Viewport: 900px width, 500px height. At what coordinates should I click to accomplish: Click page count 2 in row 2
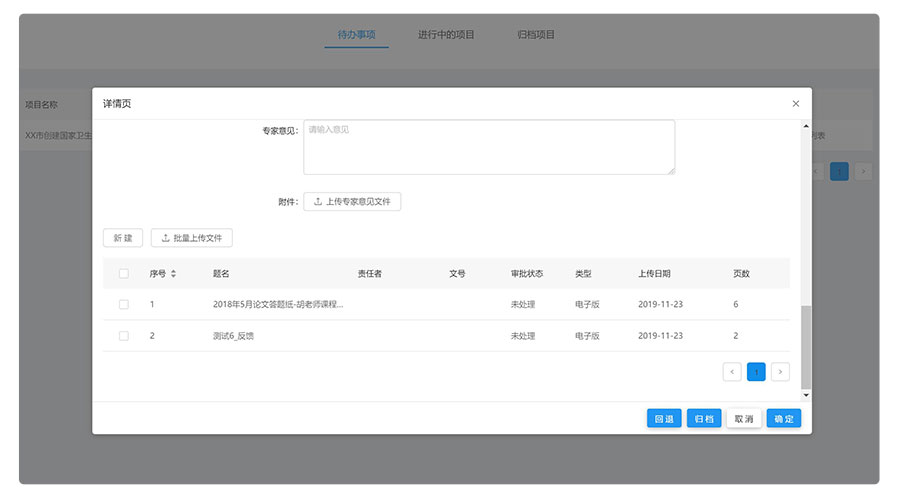[736, 336]
